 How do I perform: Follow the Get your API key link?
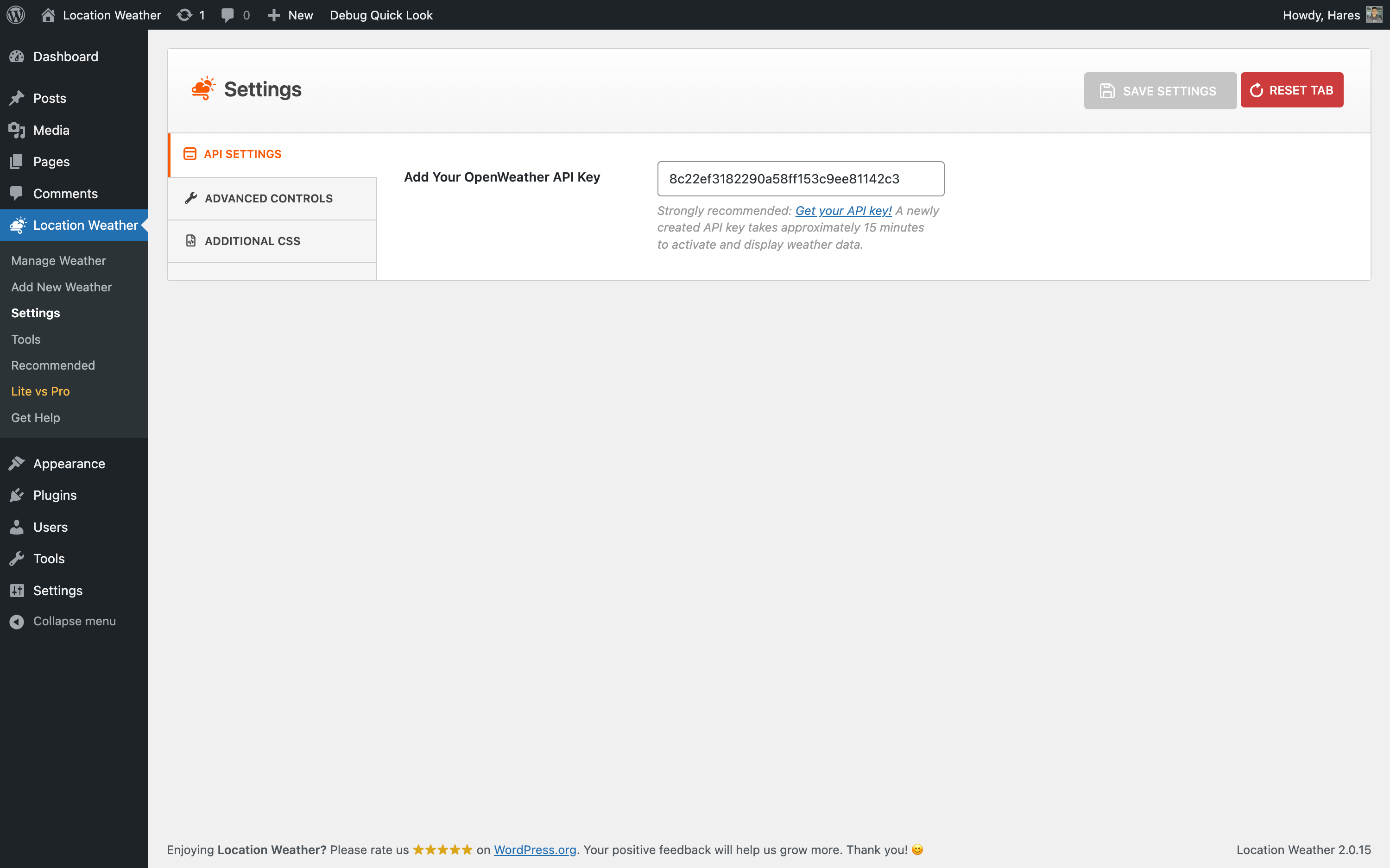pyautogui.click(x=843, y=211)
